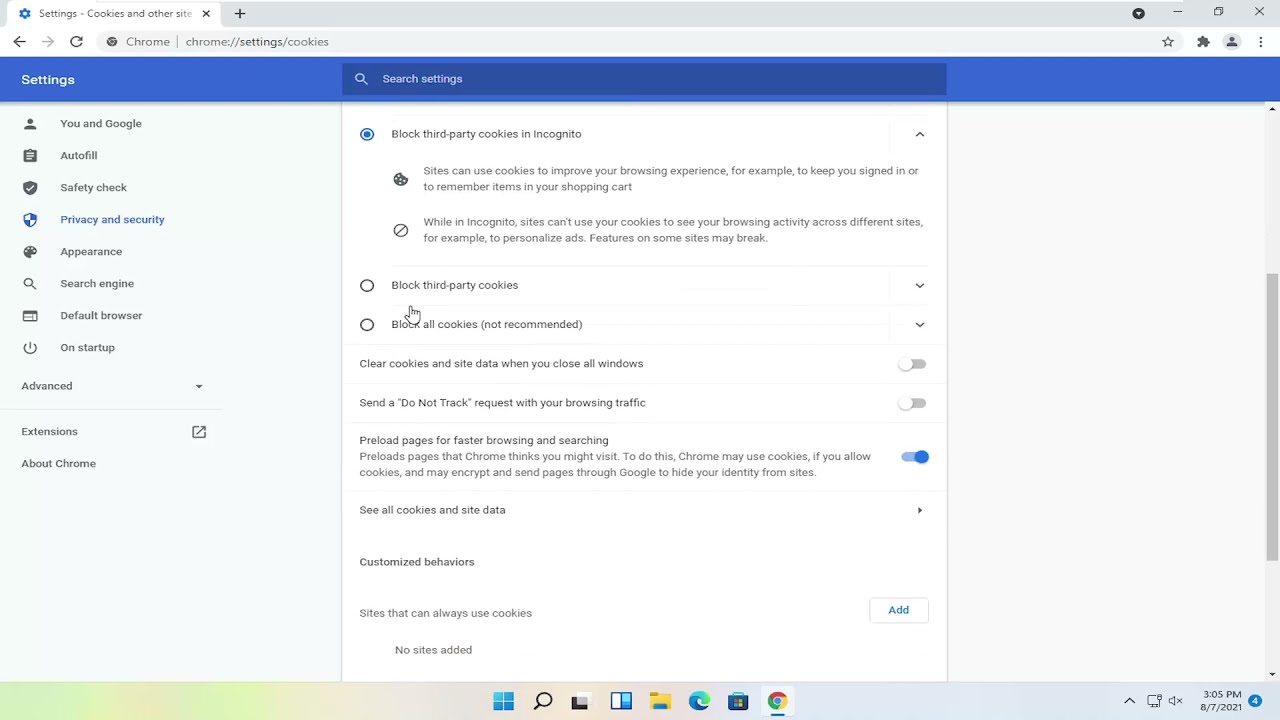Open the clock and date in taskbar
This screenshot has height=720, width=1280.
point(1221,701)
